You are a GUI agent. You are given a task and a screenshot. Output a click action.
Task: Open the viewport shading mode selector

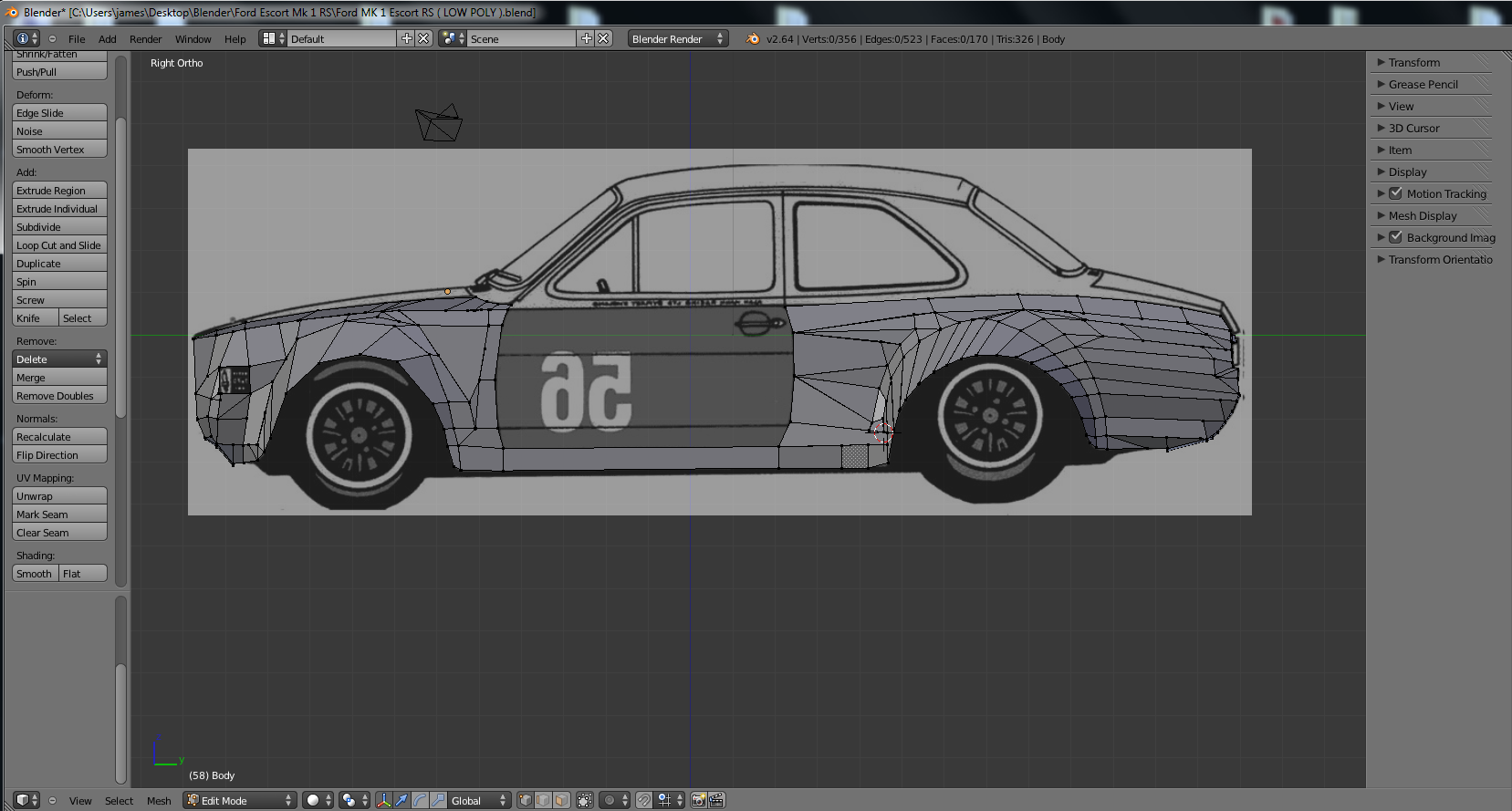(318, 800)
